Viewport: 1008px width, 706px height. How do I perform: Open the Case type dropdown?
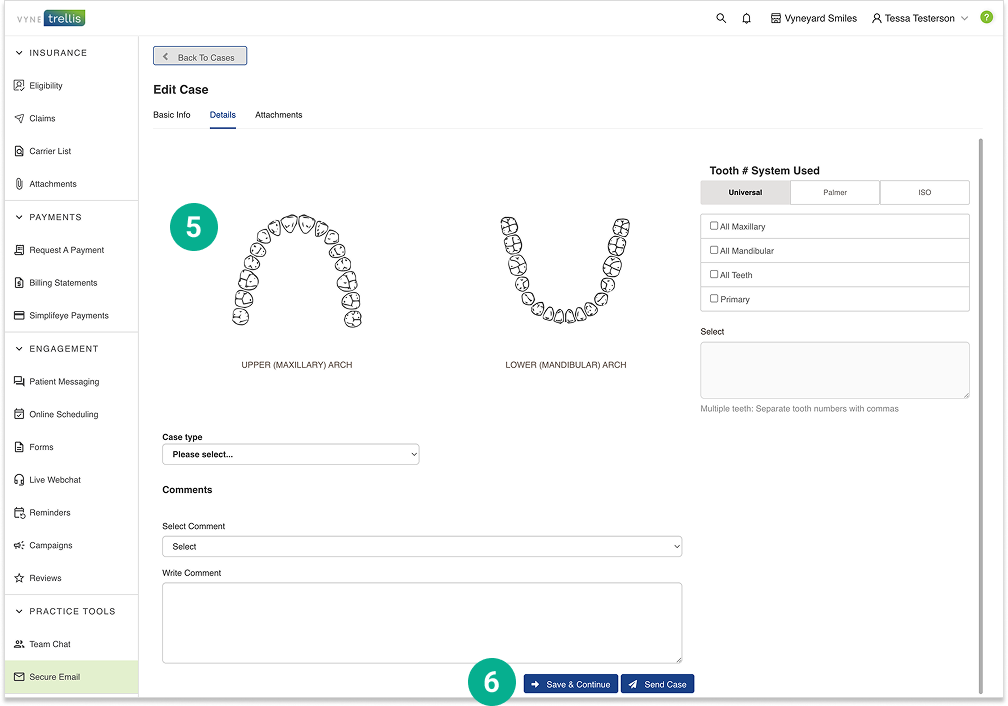point(290,454)
